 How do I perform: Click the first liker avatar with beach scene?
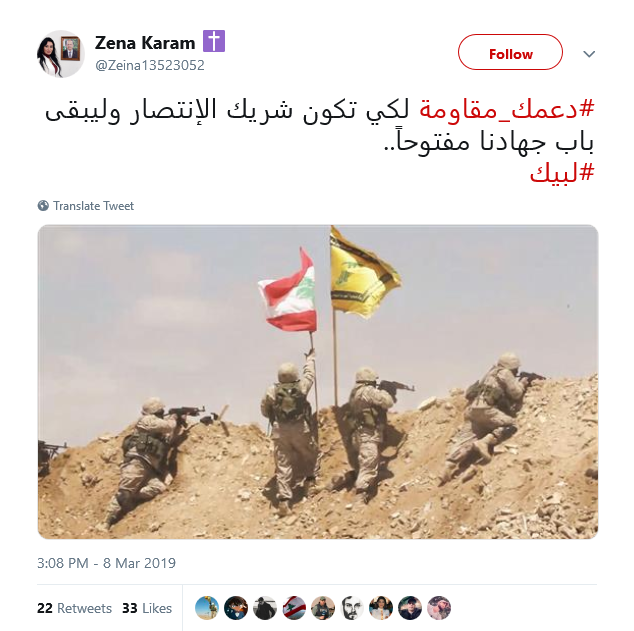(x=207, y=608)
